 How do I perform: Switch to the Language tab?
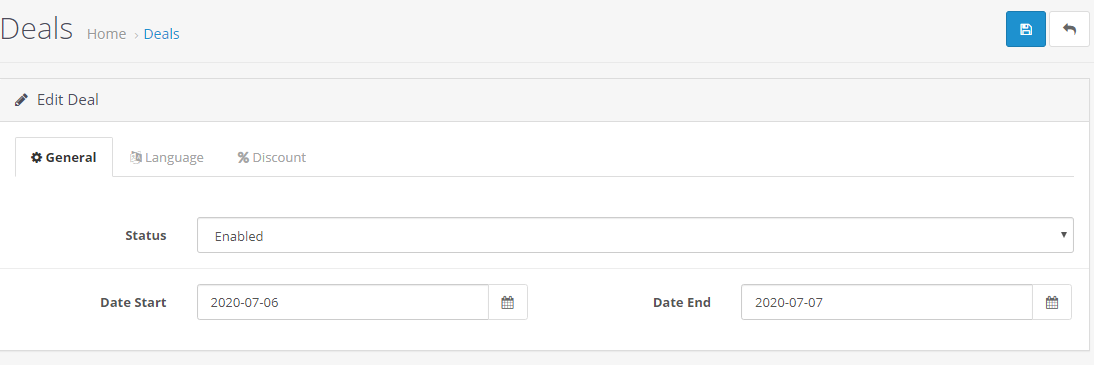tap(167, 158)
